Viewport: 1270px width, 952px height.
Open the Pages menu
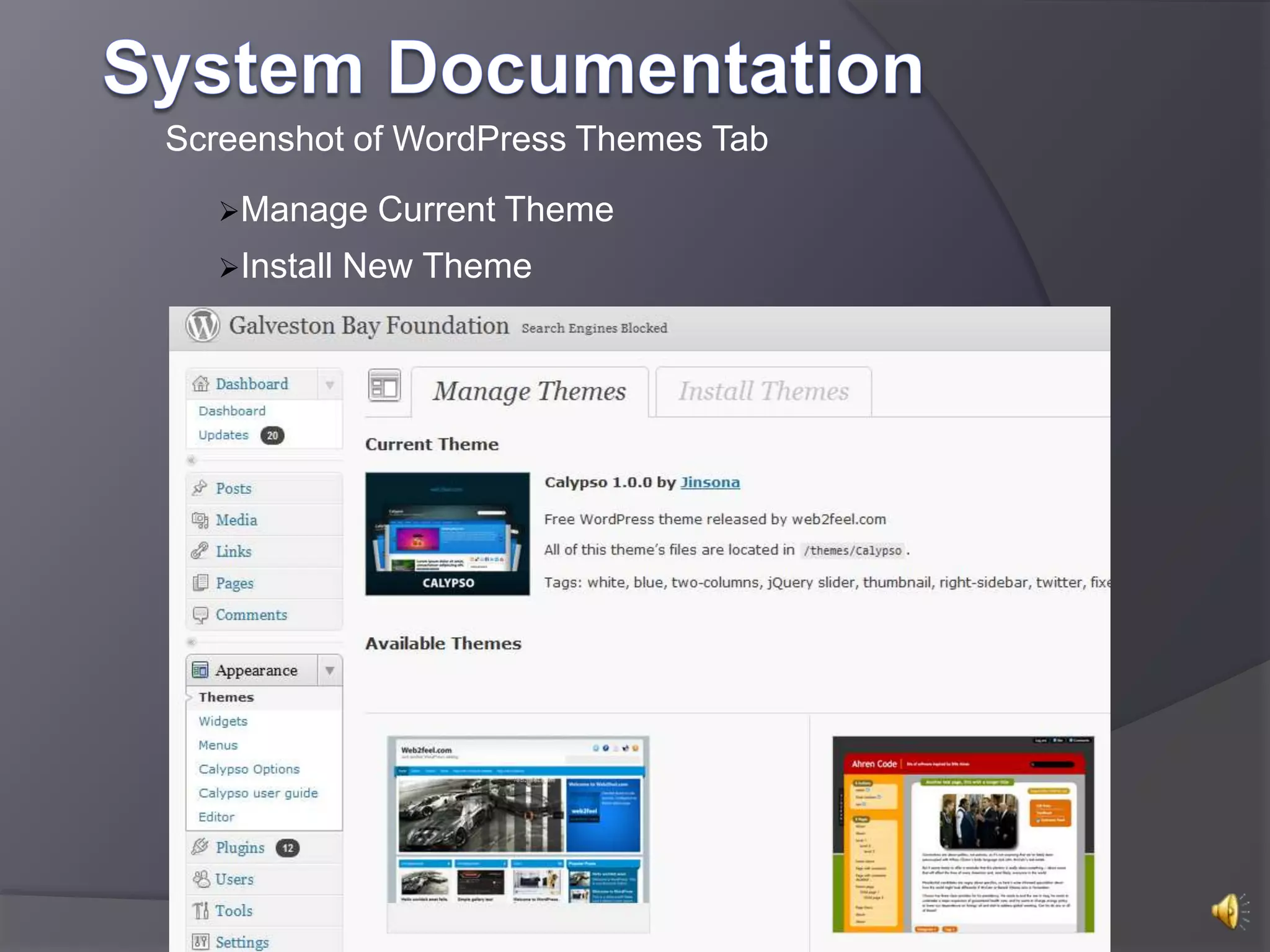234,583
